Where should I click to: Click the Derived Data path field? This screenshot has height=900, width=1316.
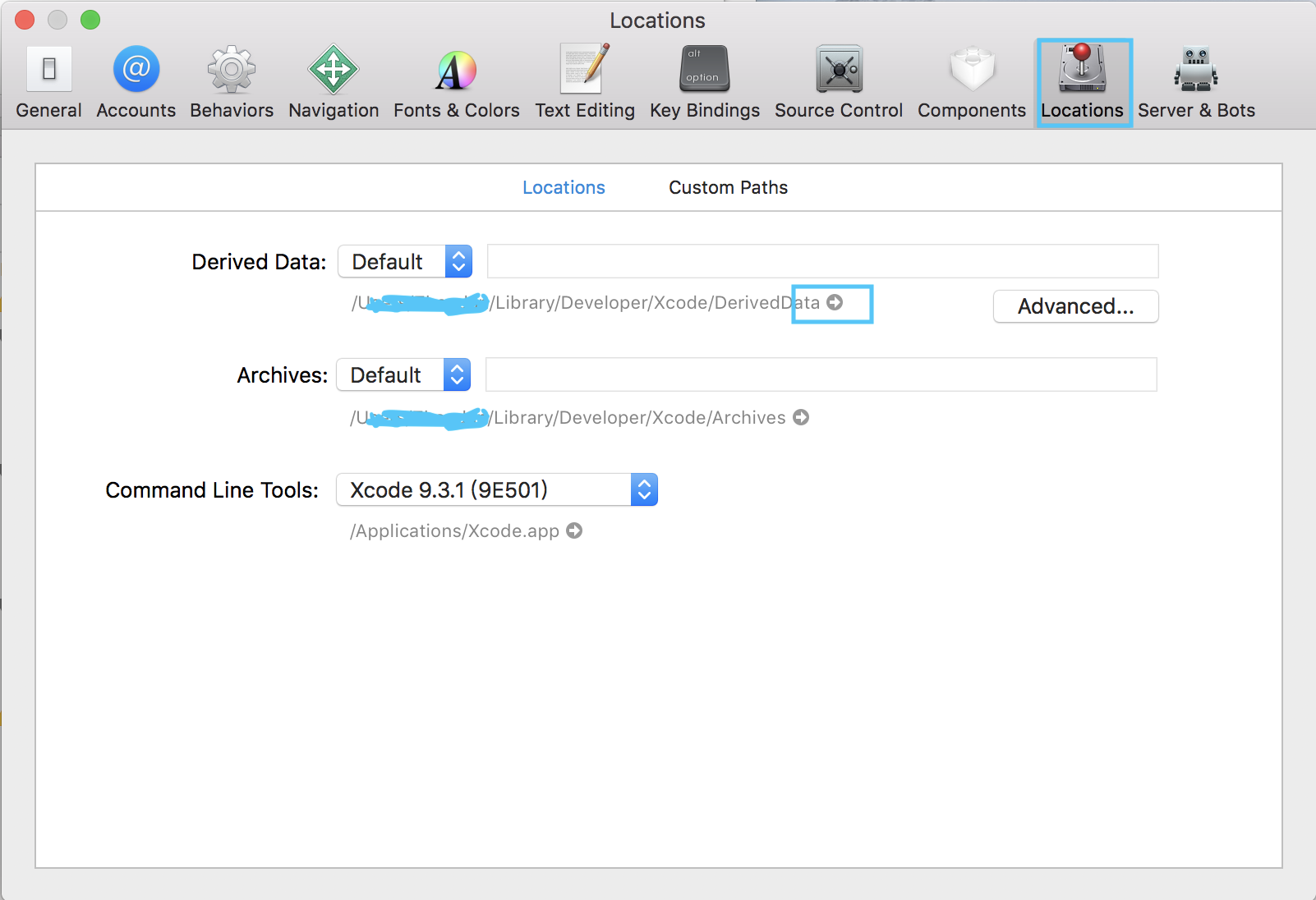click(x=823, y=261)
